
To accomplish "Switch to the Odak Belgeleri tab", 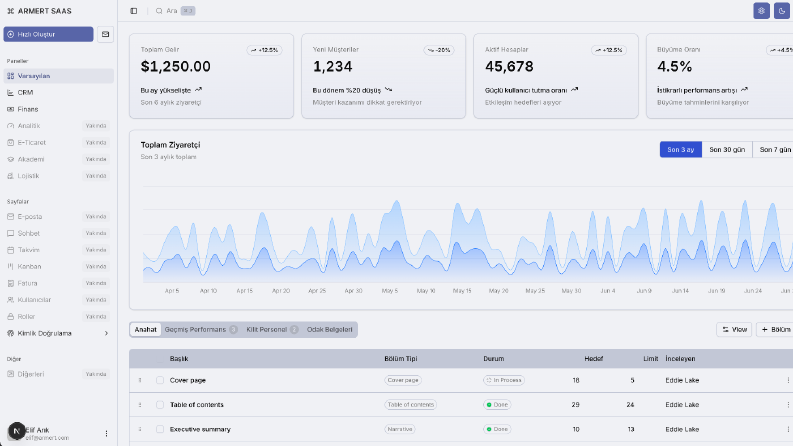I will point(330,330).
